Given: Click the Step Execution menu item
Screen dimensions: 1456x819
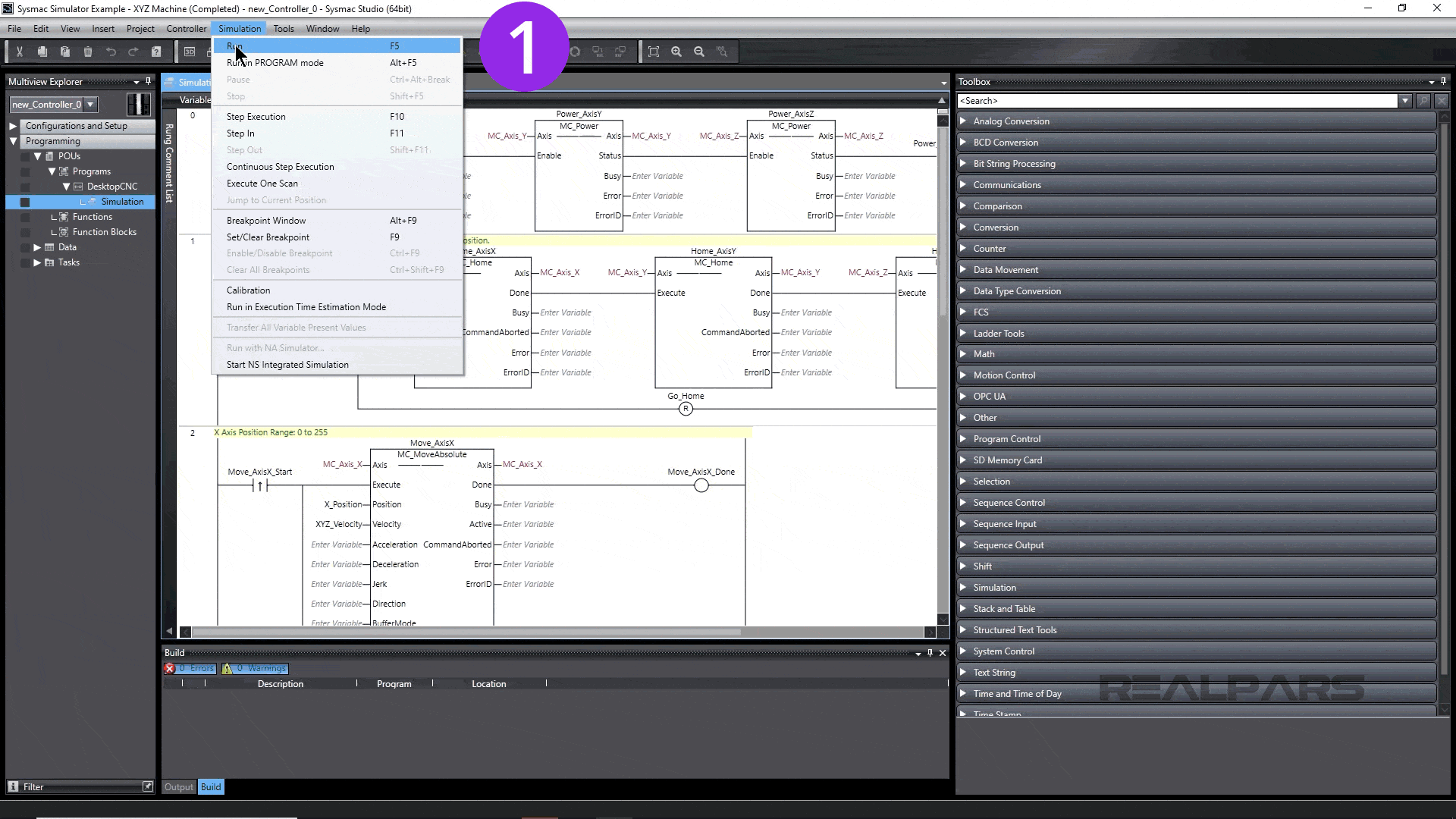Looking at the screenshot, I should point(256,116).
